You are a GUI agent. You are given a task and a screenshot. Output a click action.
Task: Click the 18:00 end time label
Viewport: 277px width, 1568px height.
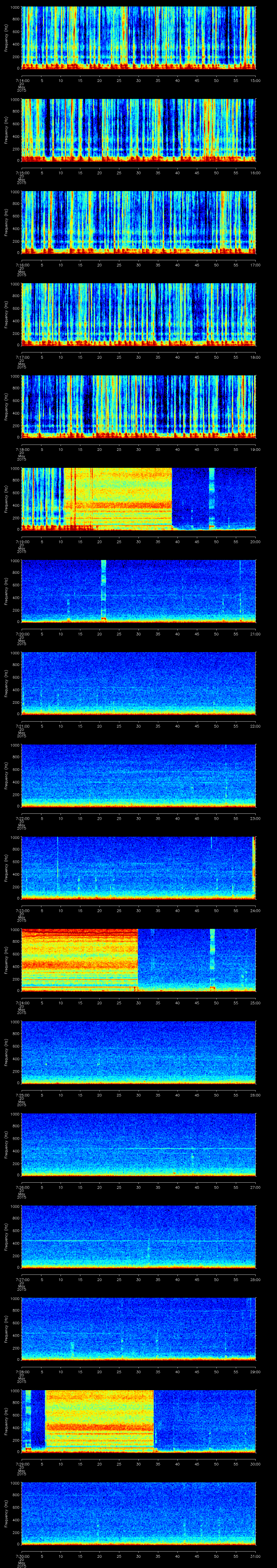255,357
